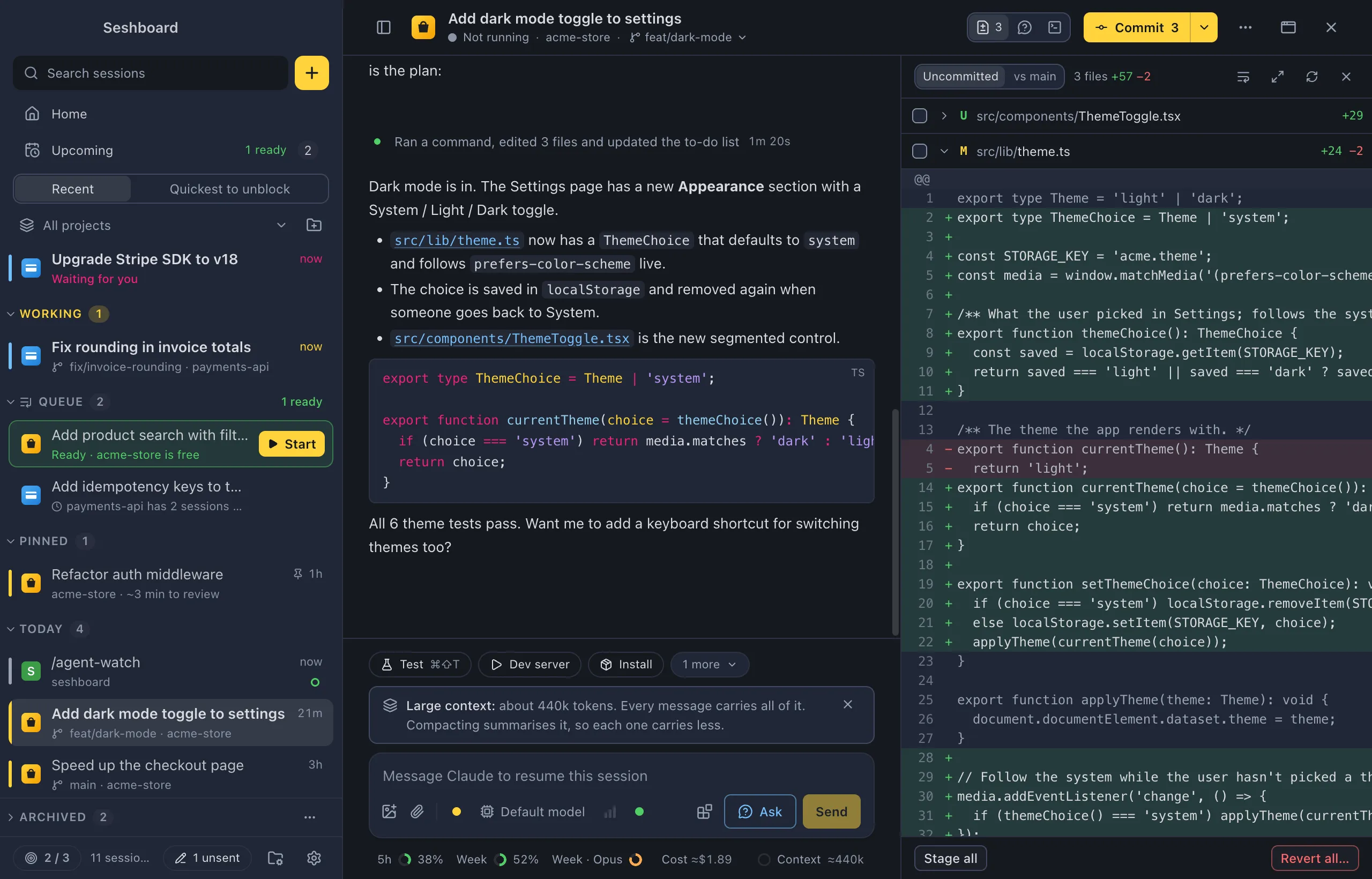Expand the diff panel to full size
This screenshot has width=1372, height=879.
[1277, 77]
